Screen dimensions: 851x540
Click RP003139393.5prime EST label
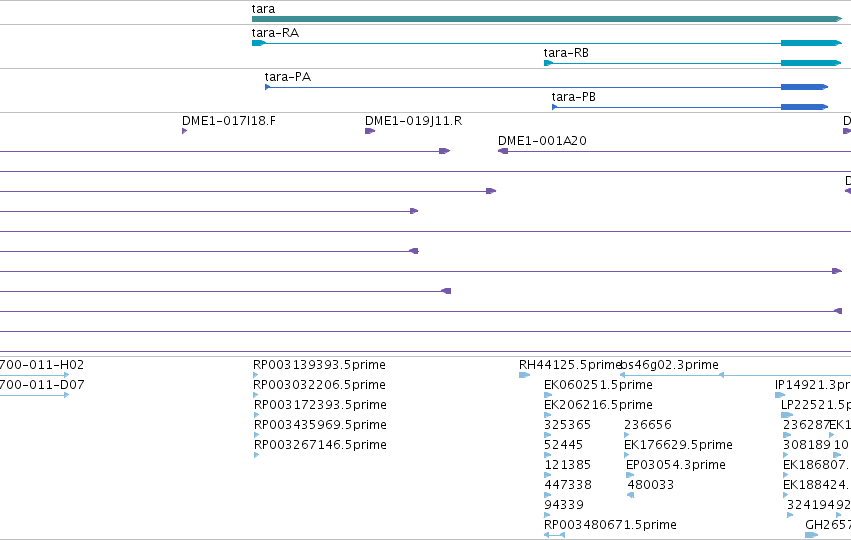coord(320,365)
